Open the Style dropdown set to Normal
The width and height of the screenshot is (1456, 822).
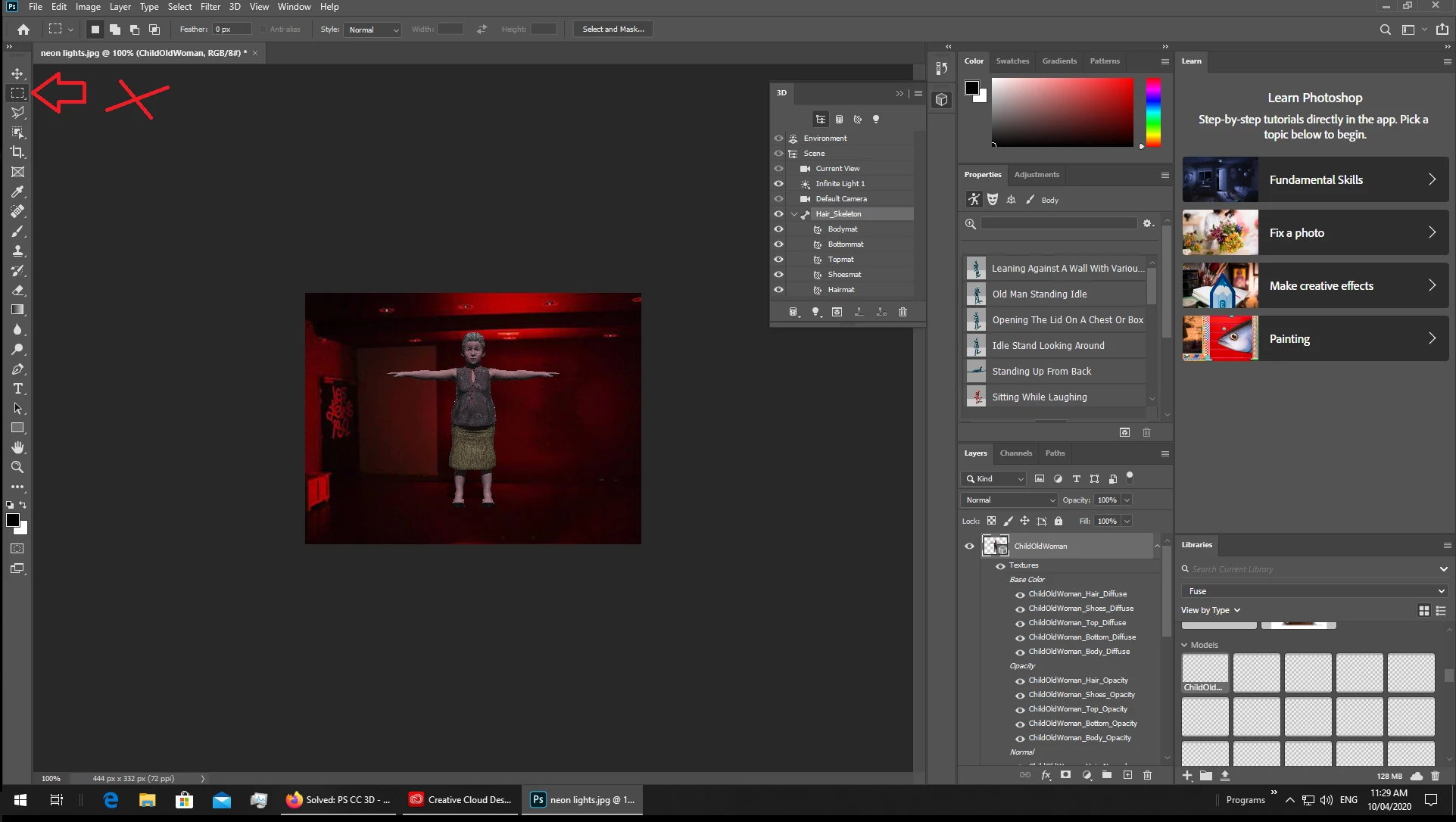click(373, 30)
